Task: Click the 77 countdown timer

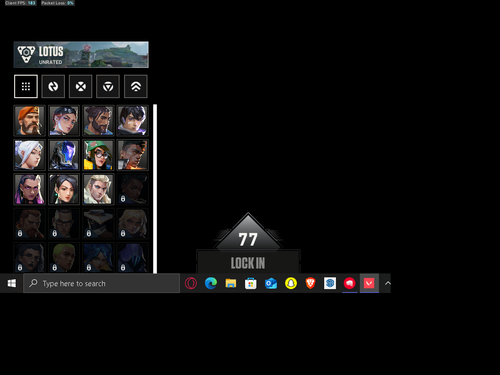Action: coord(248,239)
